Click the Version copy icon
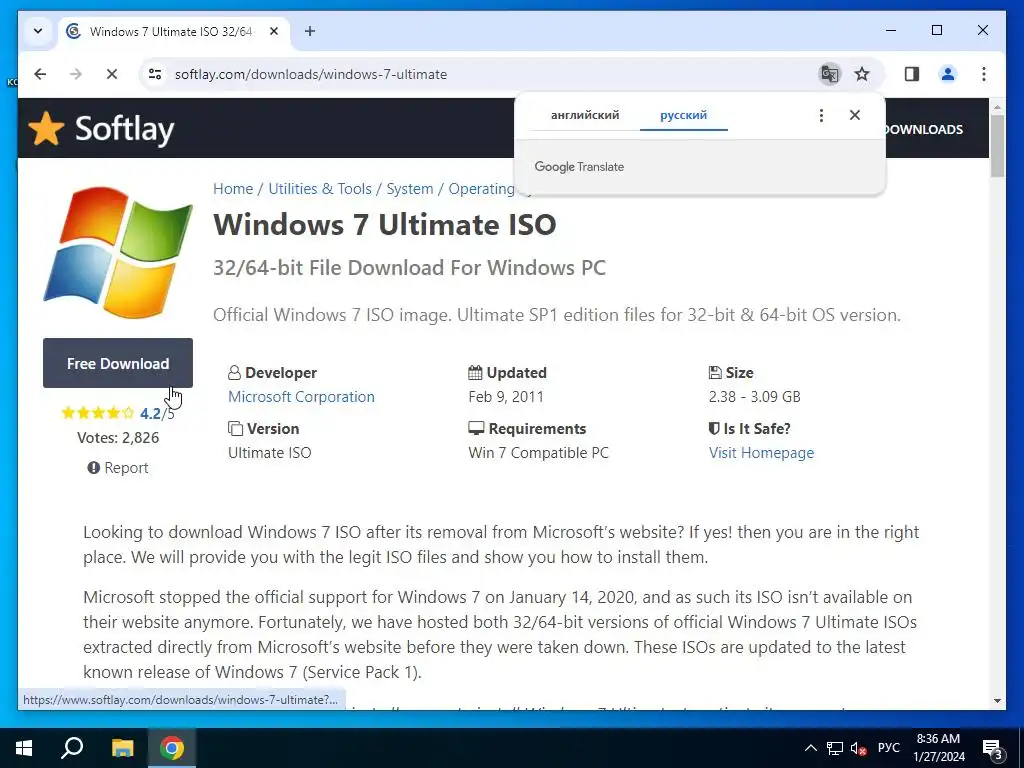This screenshot has height=768, width=1024. click(235, 428)
